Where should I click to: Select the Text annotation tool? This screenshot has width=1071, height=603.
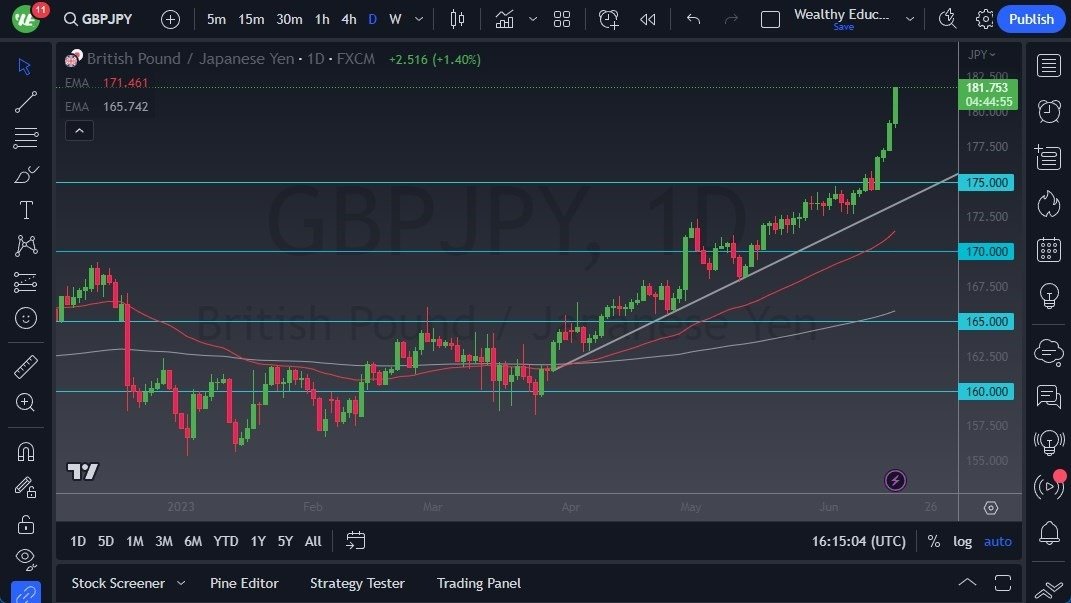coord(25,209)
